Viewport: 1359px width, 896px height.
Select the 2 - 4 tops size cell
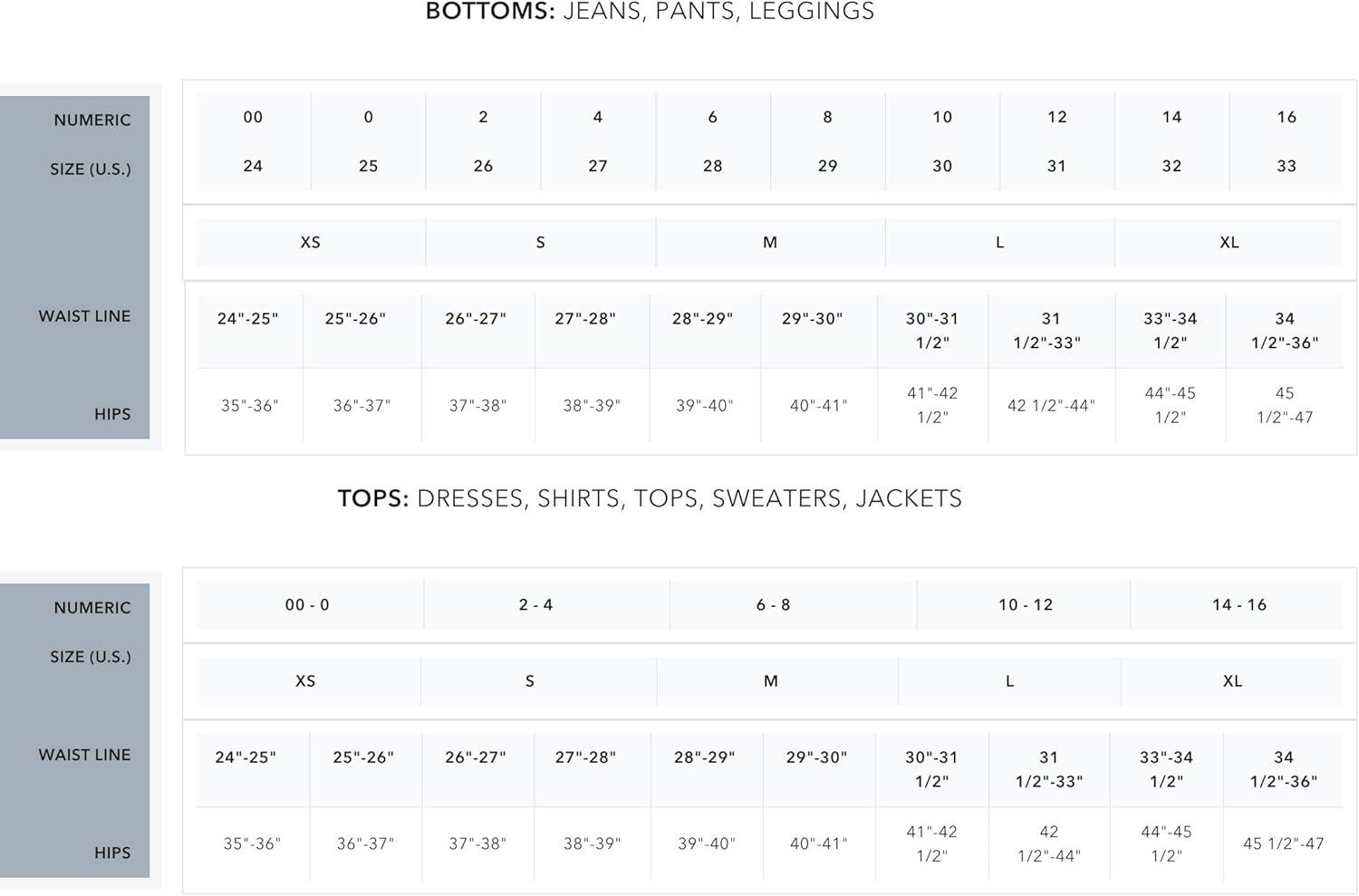535,605
